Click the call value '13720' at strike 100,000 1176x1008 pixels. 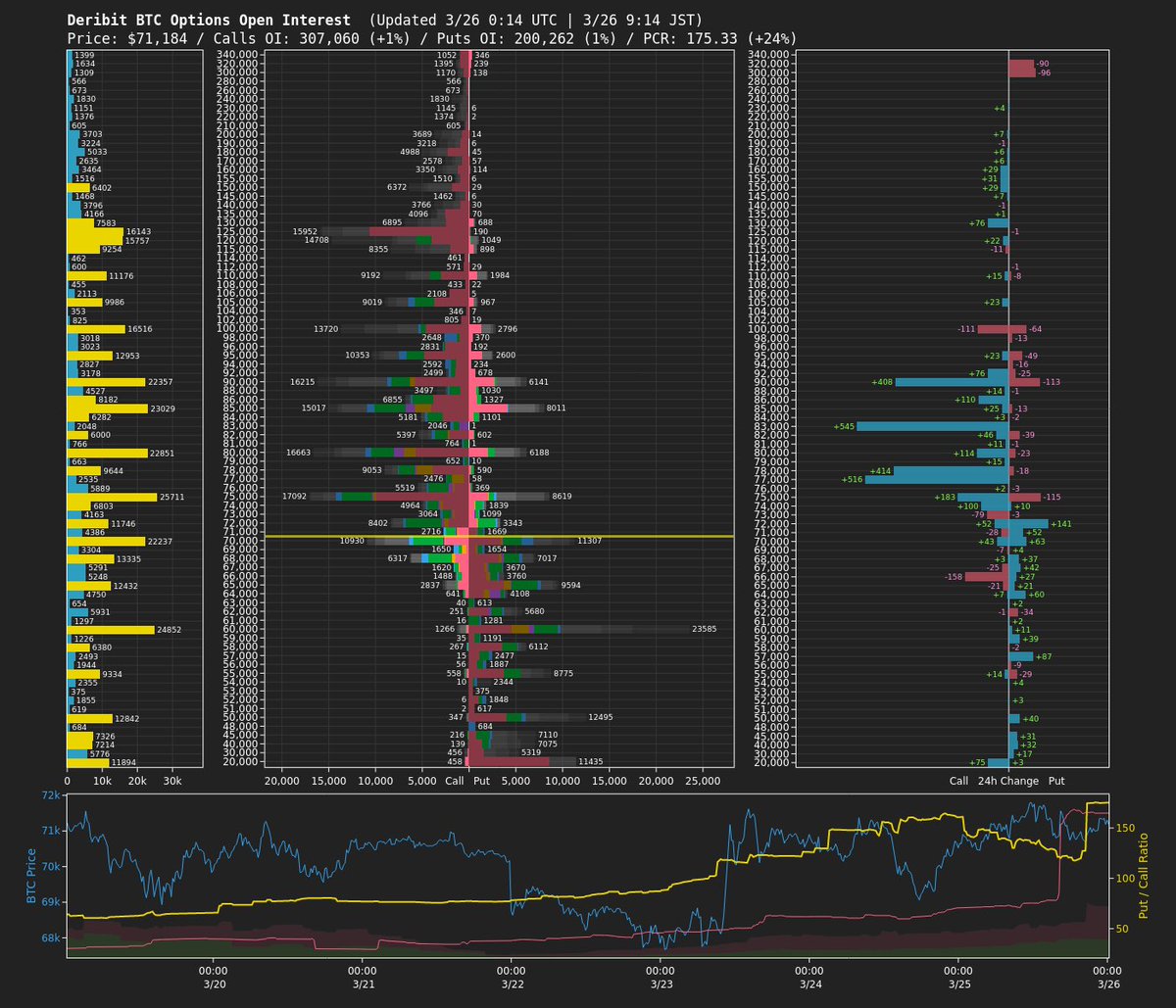point(325,329)
